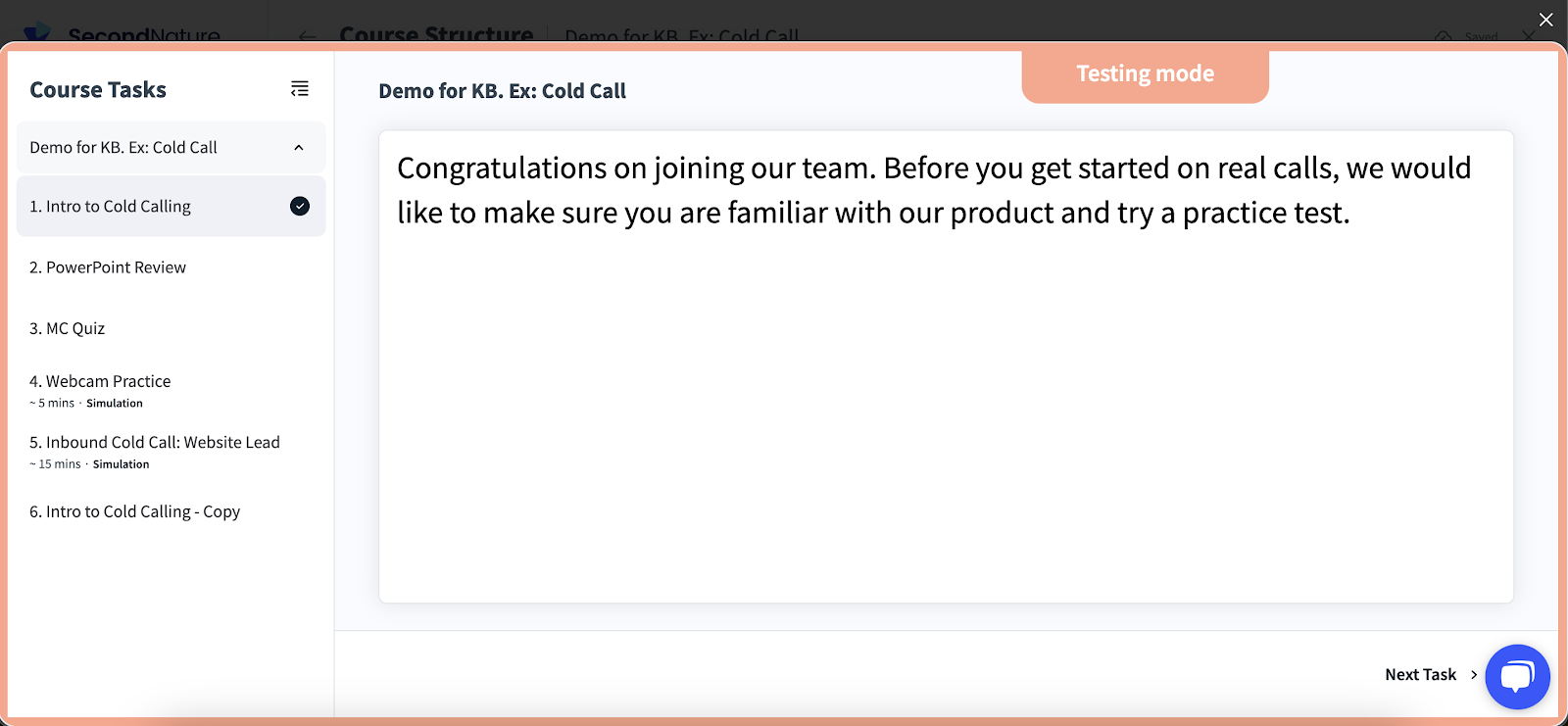Select Intro to Cold Calling - Copy task
Screen dimensions: 1568x726
(x=135, y=511)
